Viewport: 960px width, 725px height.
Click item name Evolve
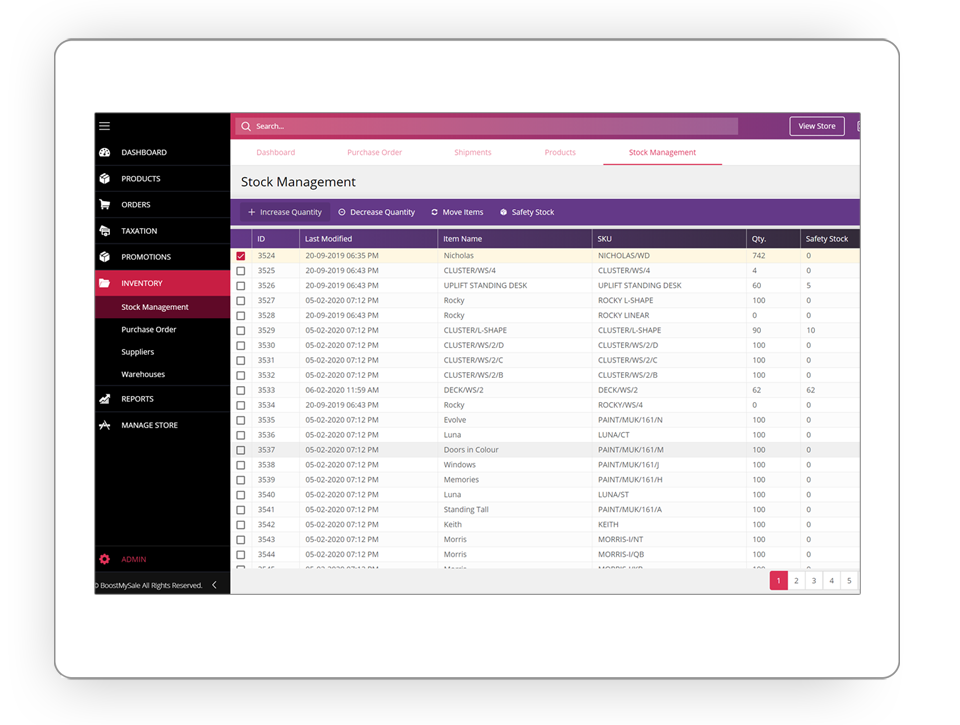click(x=455, y=420)
